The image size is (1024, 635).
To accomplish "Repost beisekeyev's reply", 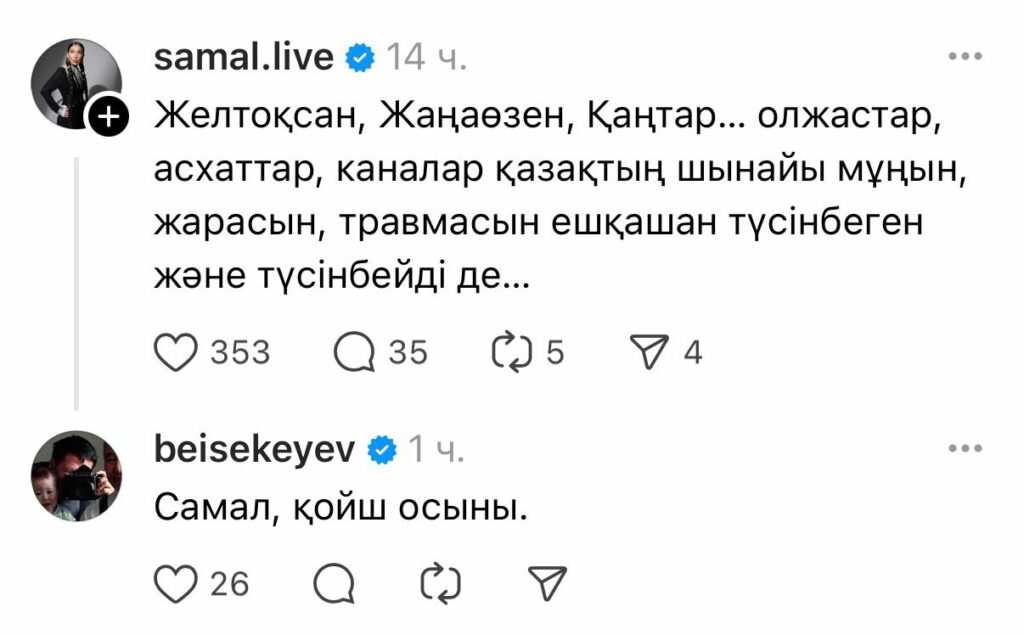I will pos(441,582).
